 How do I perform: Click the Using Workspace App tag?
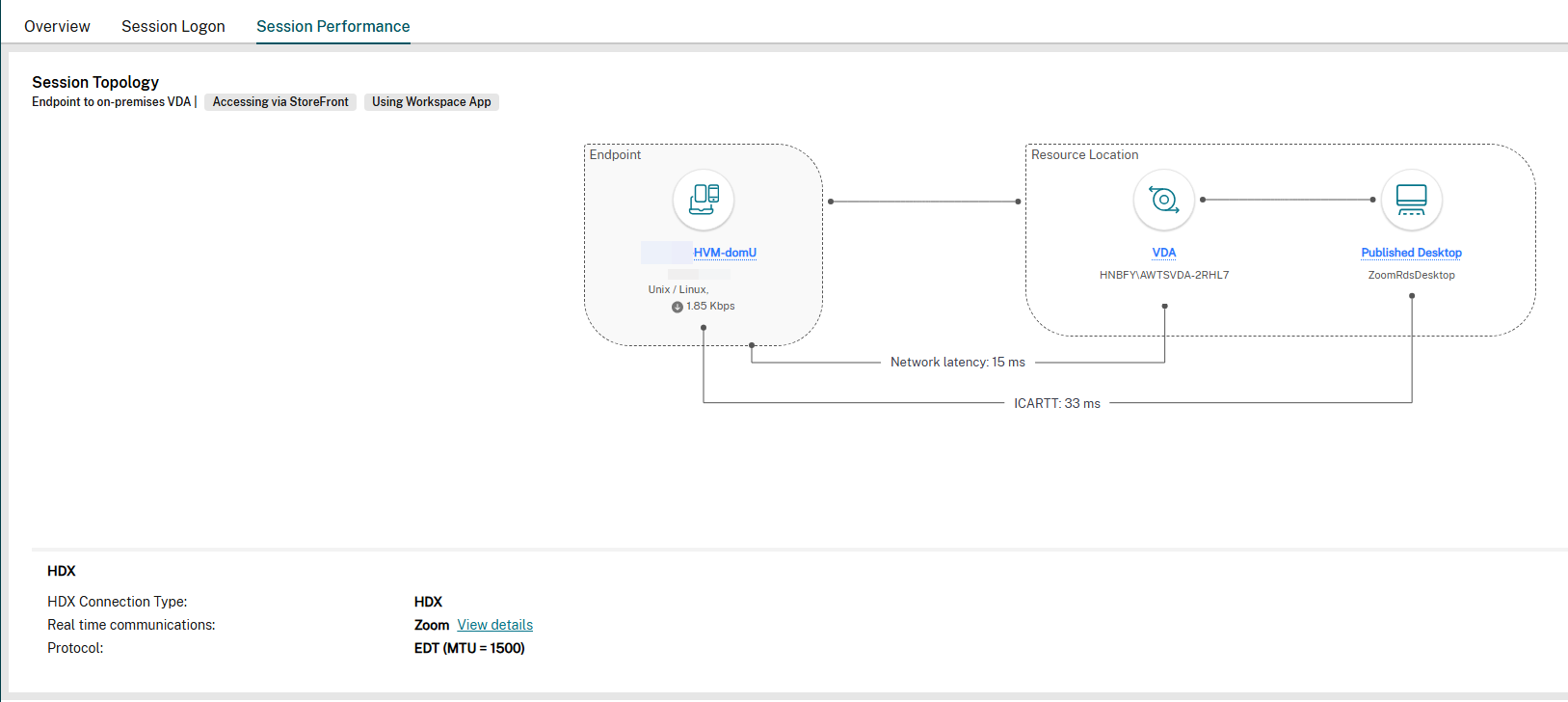click(431, 102)
